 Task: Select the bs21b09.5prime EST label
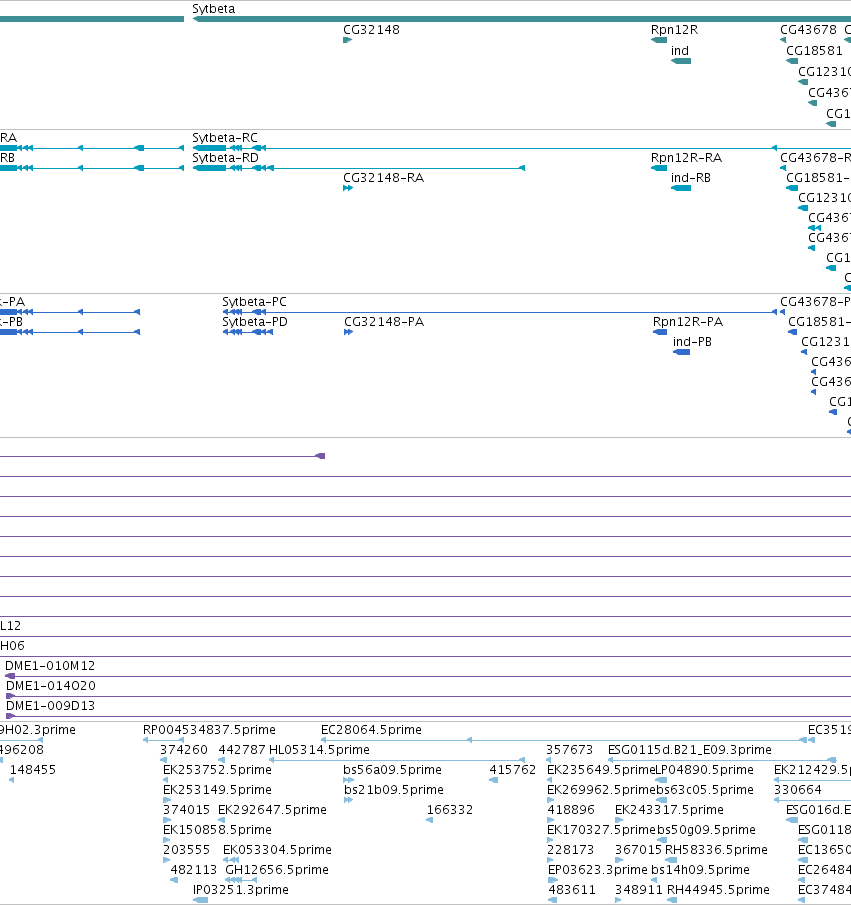(x=394, y=790)
